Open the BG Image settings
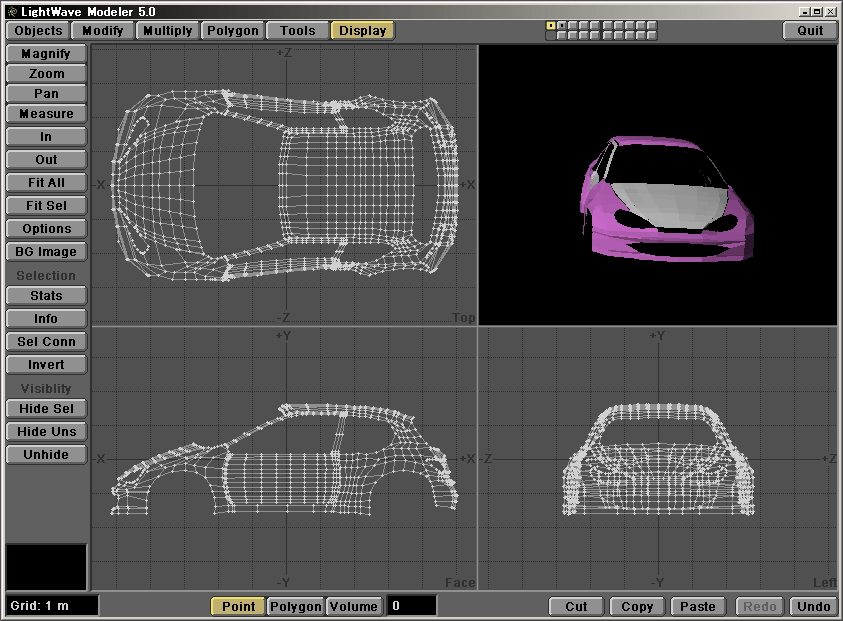 click(46, 252)
